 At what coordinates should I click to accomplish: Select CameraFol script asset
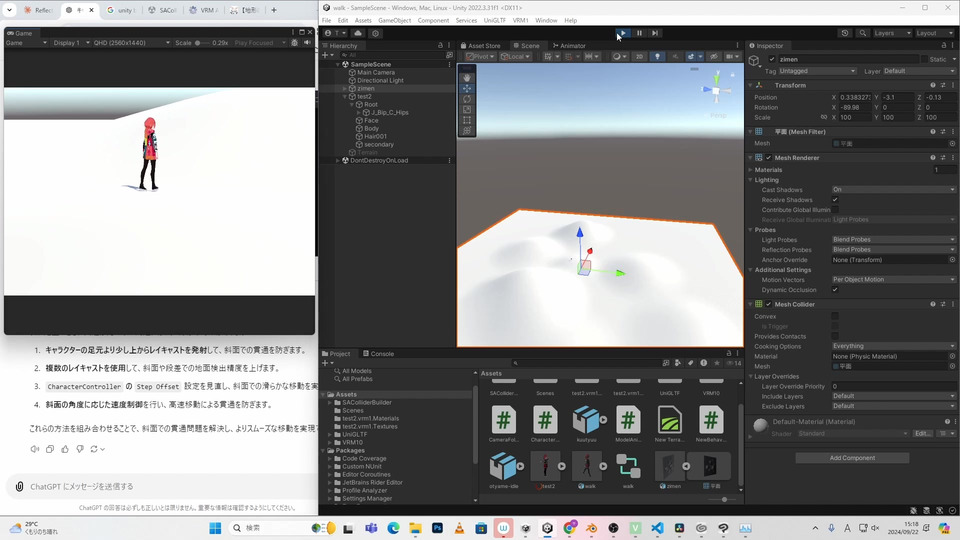pyautogui.click(x=503, y=424)
